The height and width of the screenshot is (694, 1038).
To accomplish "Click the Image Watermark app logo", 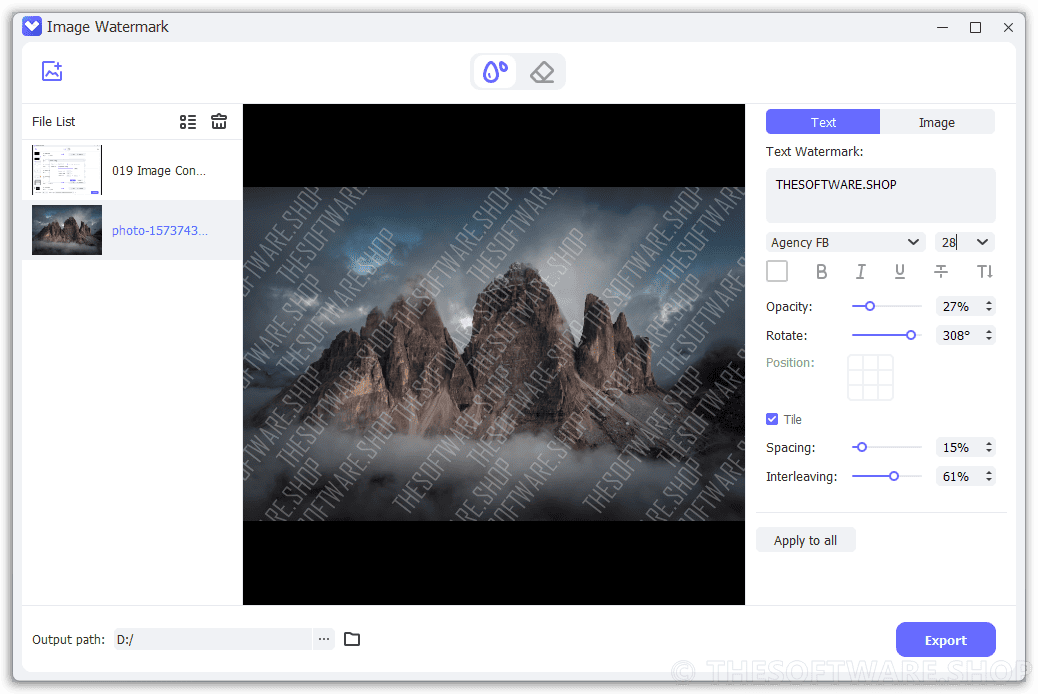I will point(32,26).
